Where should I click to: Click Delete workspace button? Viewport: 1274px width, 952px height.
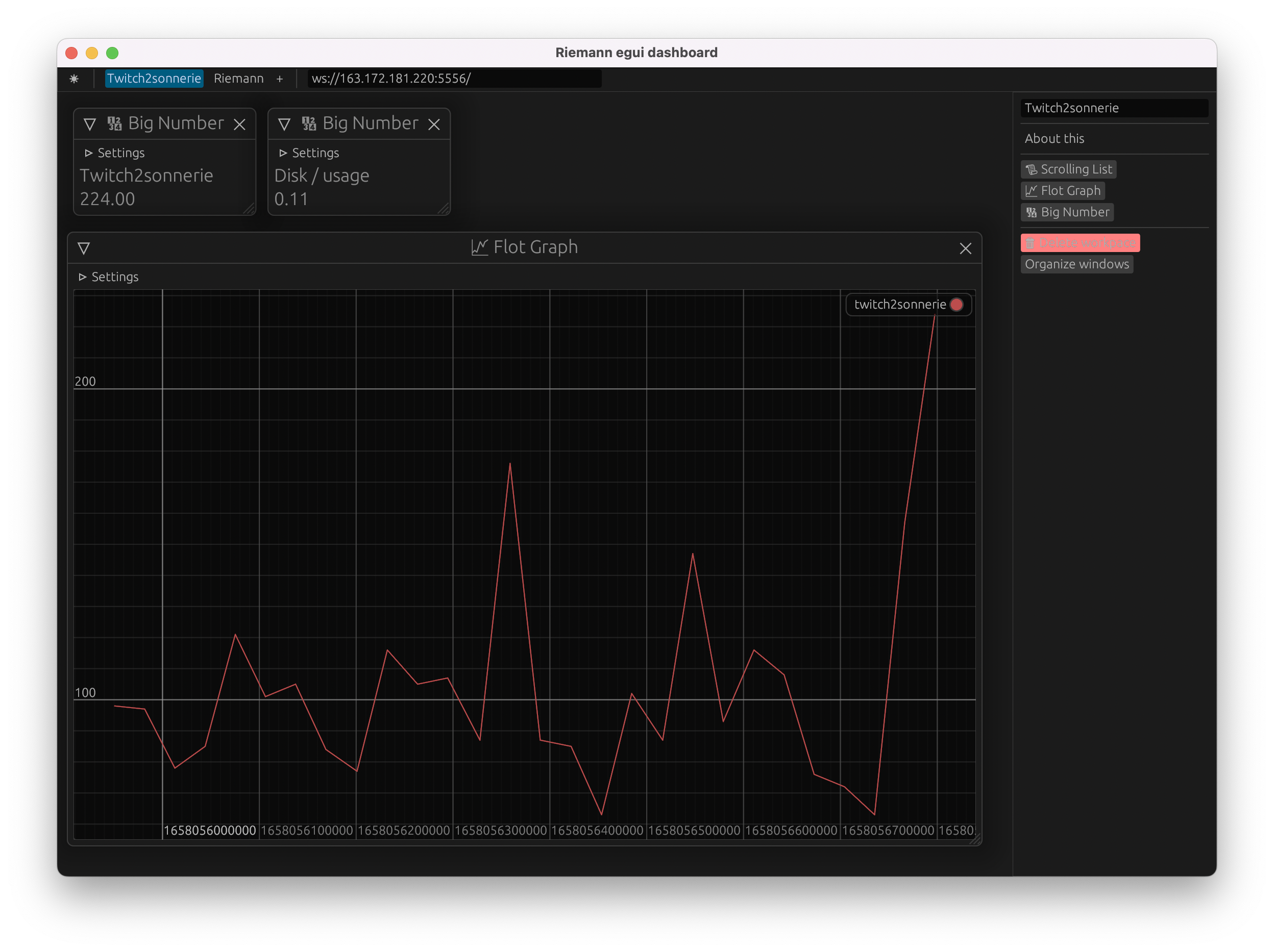pyautogui.click(x=1080, y=243)
